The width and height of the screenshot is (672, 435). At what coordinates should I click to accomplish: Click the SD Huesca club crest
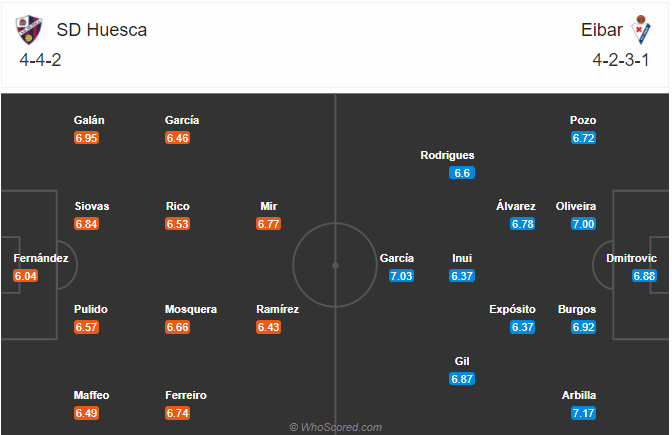click(x=29, y=30)
